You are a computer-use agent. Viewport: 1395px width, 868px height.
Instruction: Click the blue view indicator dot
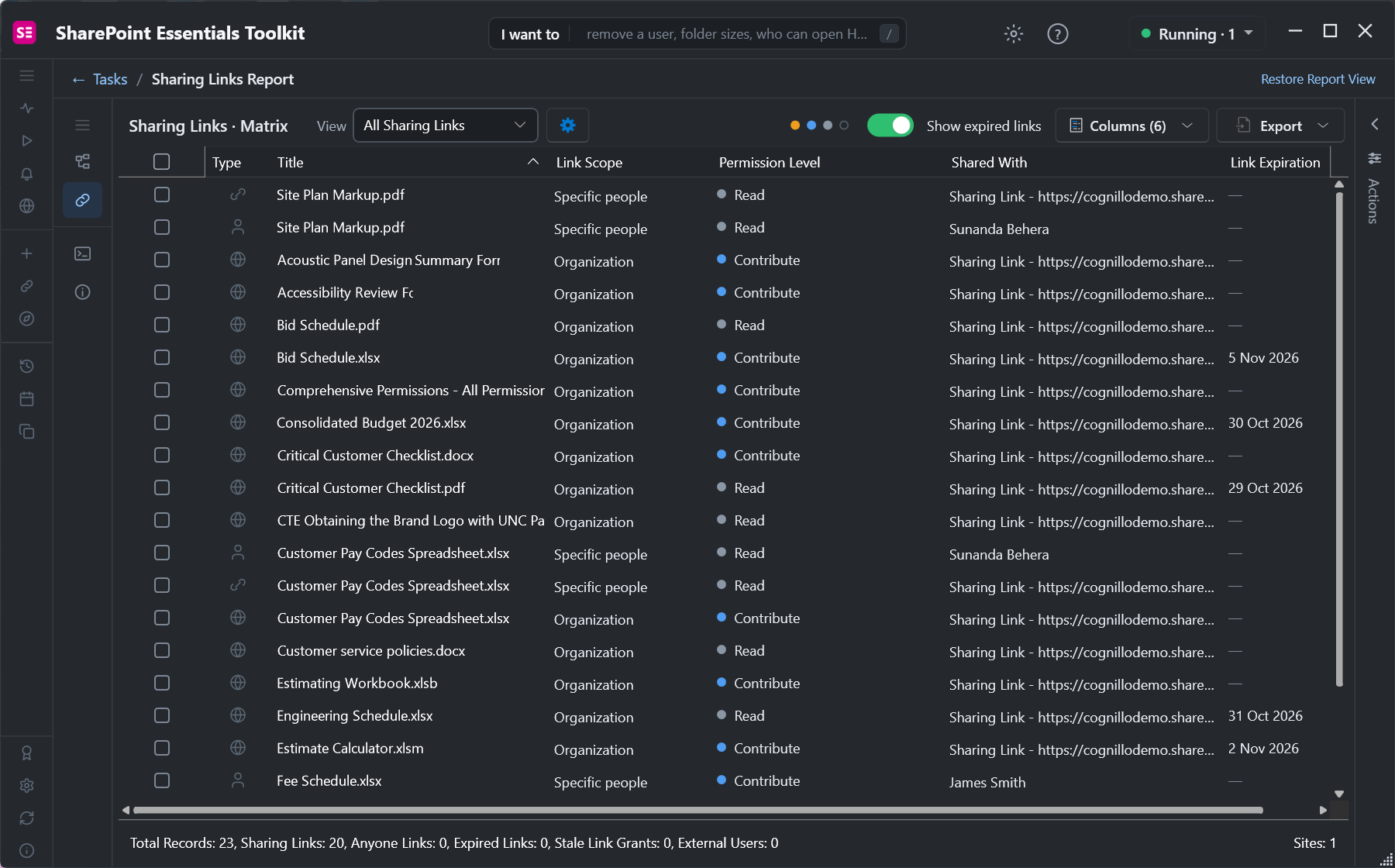coord(811,126)
